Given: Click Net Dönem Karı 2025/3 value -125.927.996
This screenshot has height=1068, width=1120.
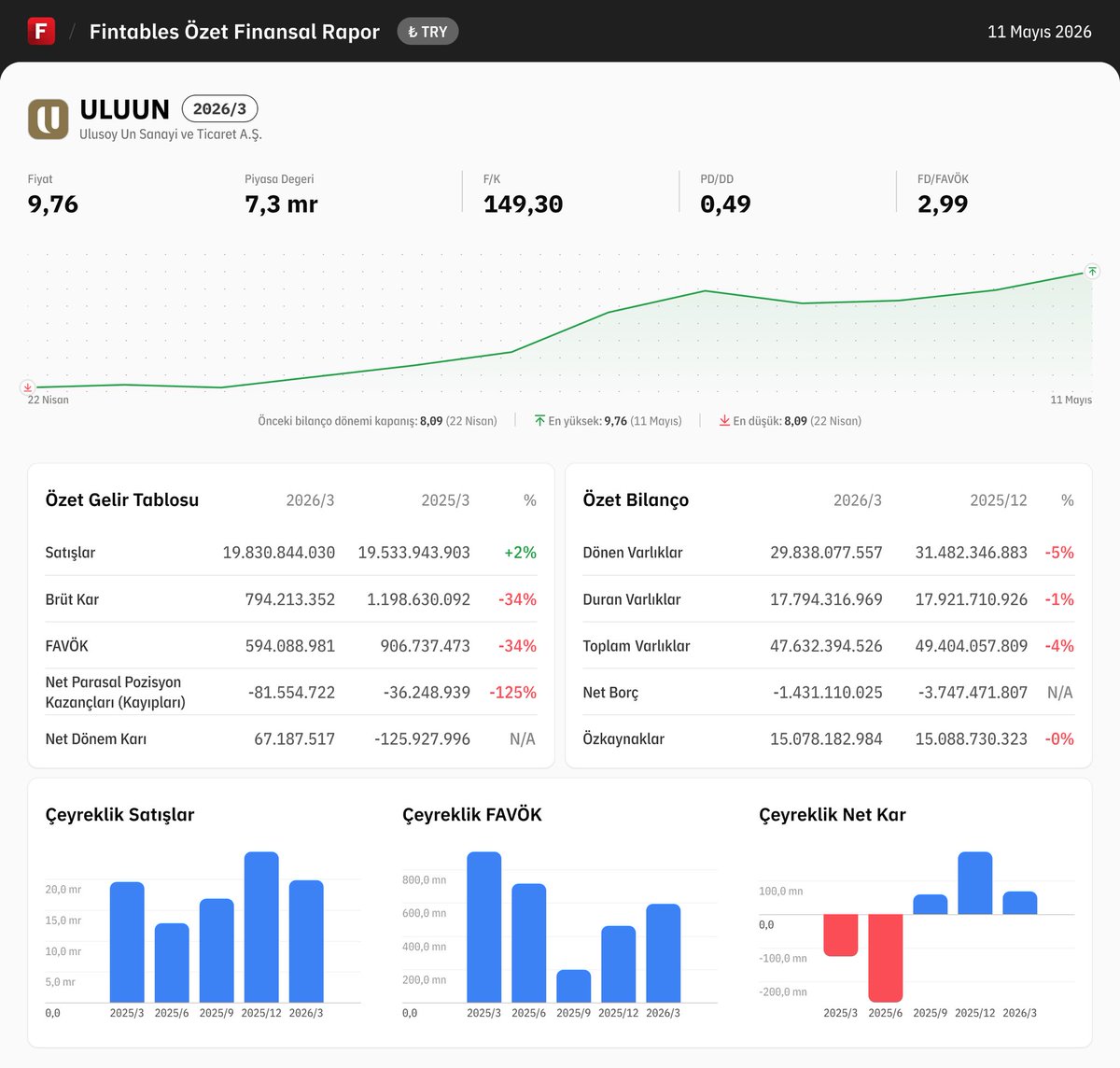Looking at the screenshot, I should tap(423, 739).
